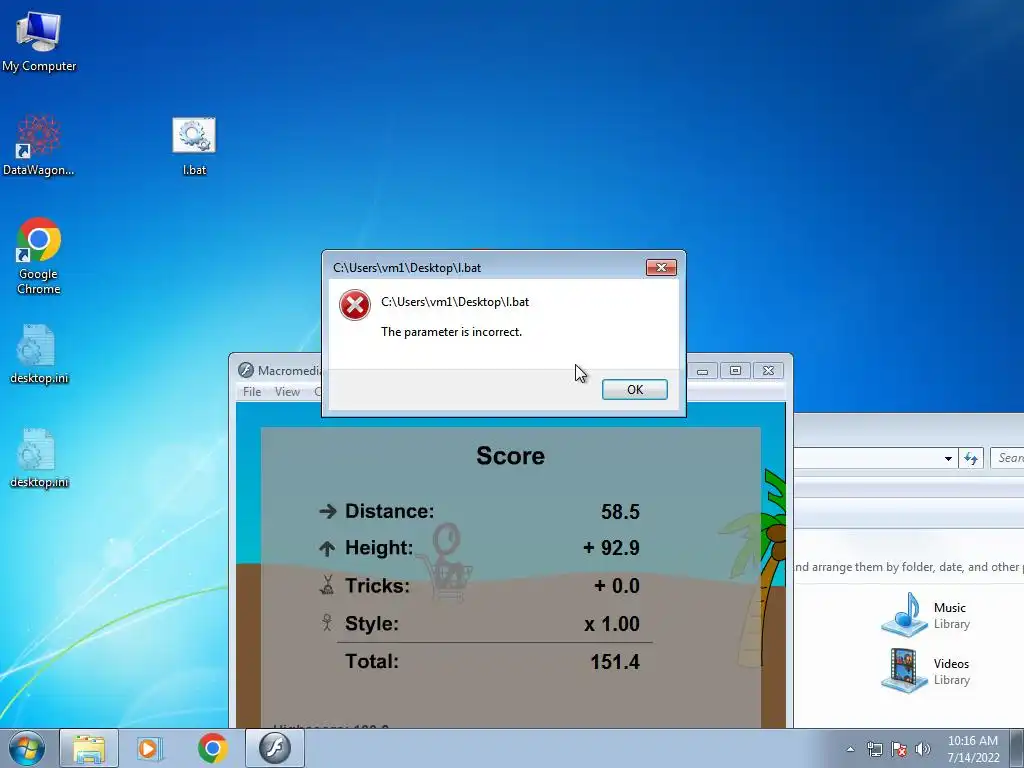
Task: Open the Videos library in Explorer
Action: [925, 671]
